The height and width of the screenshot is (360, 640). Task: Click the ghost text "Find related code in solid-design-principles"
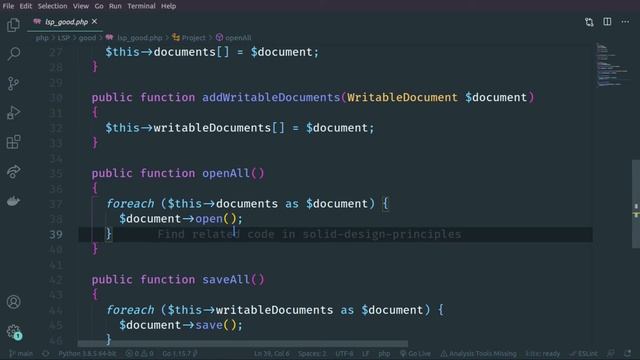309,234
